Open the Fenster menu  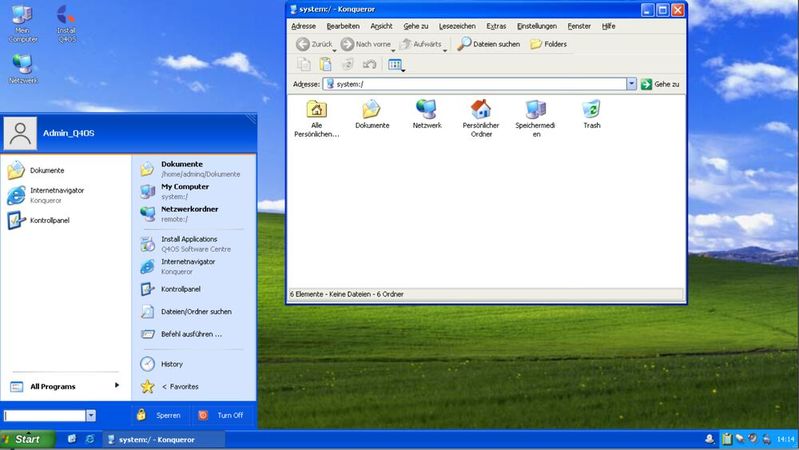pyautogui.click(x=579, y=26)
